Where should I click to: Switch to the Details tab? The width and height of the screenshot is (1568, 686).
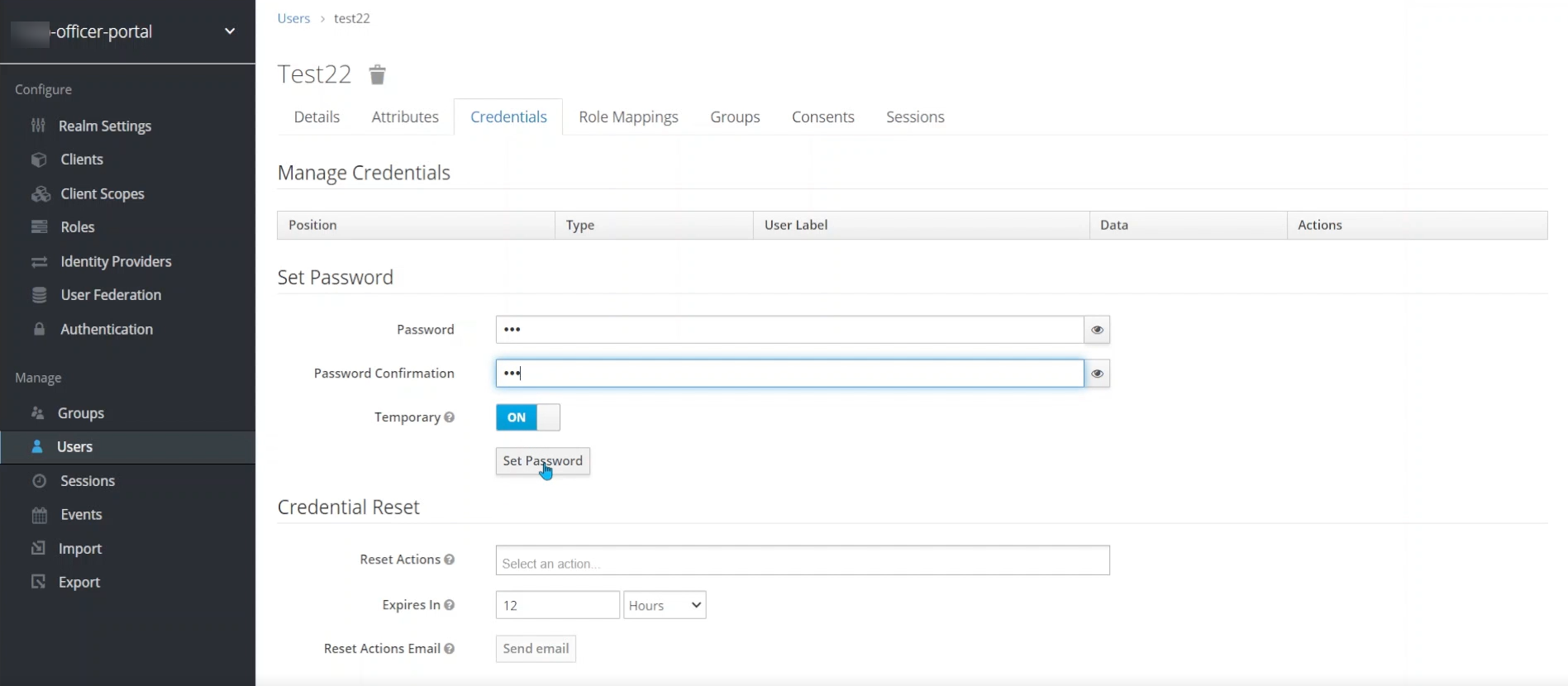pyautogui.click(x=317, y=117)
